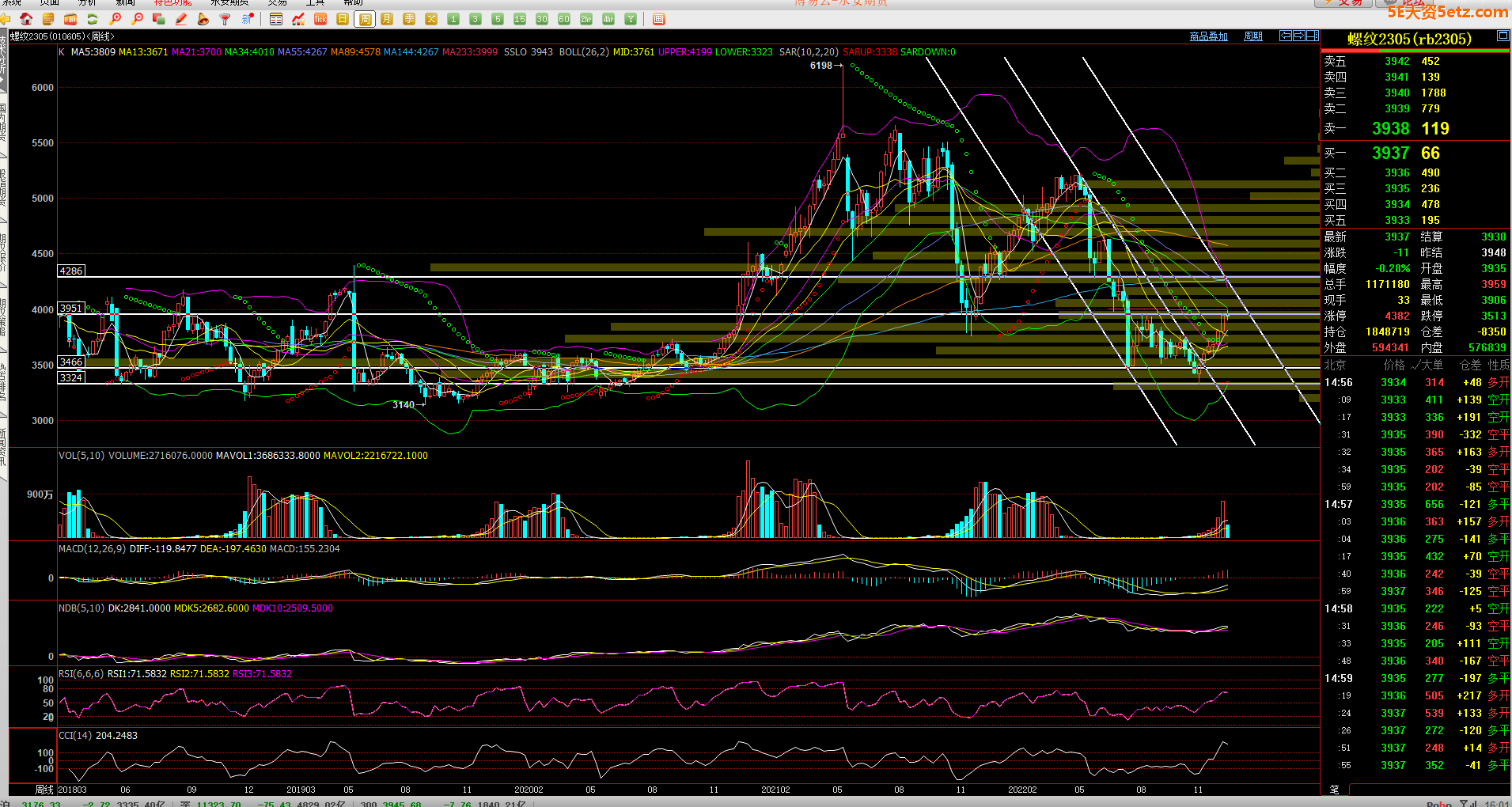Image resolution: width=1512 pixels, height=807 pixels.
Task: Open the 周期 period dropdown link
Action: tap(1253, 36)
